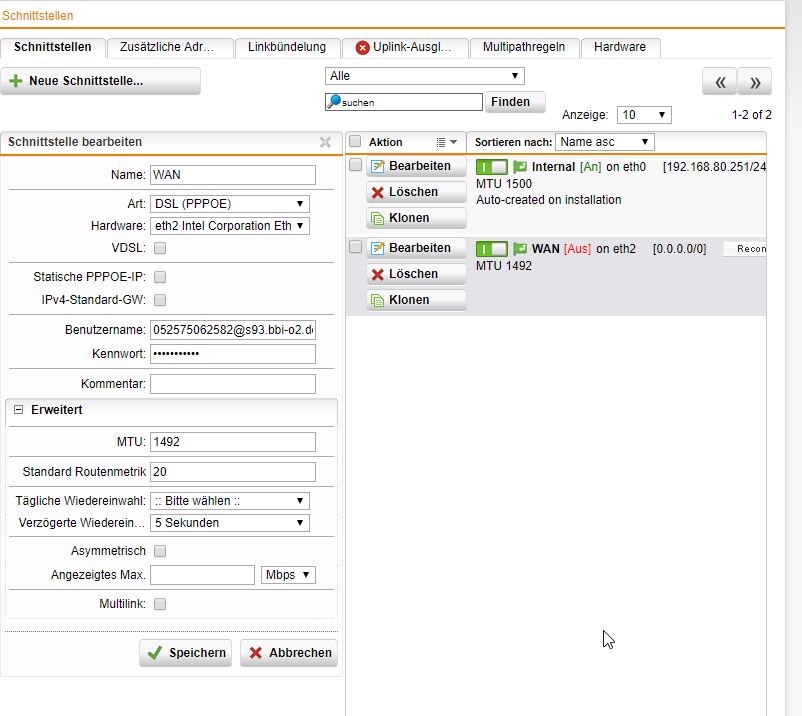Viewport: 802px width, 716px height.
Task: Open the Art dropdown showing DSL (PPPOE)
Action: click(x=230, y=204)
